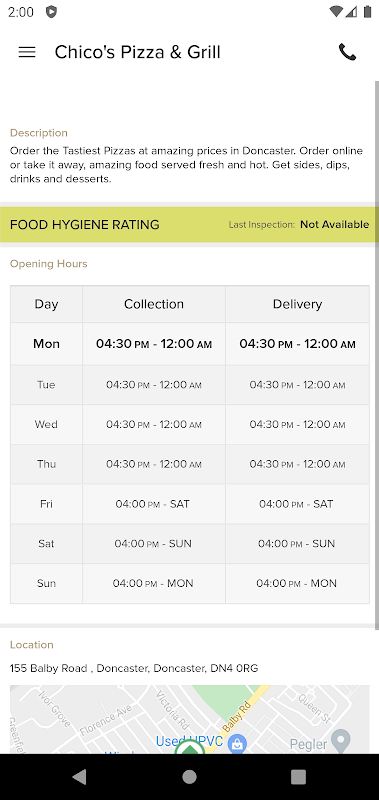Screen dimensions: 379x800
Task: Tap the restaurant address text
Action: tap(134, 668)
